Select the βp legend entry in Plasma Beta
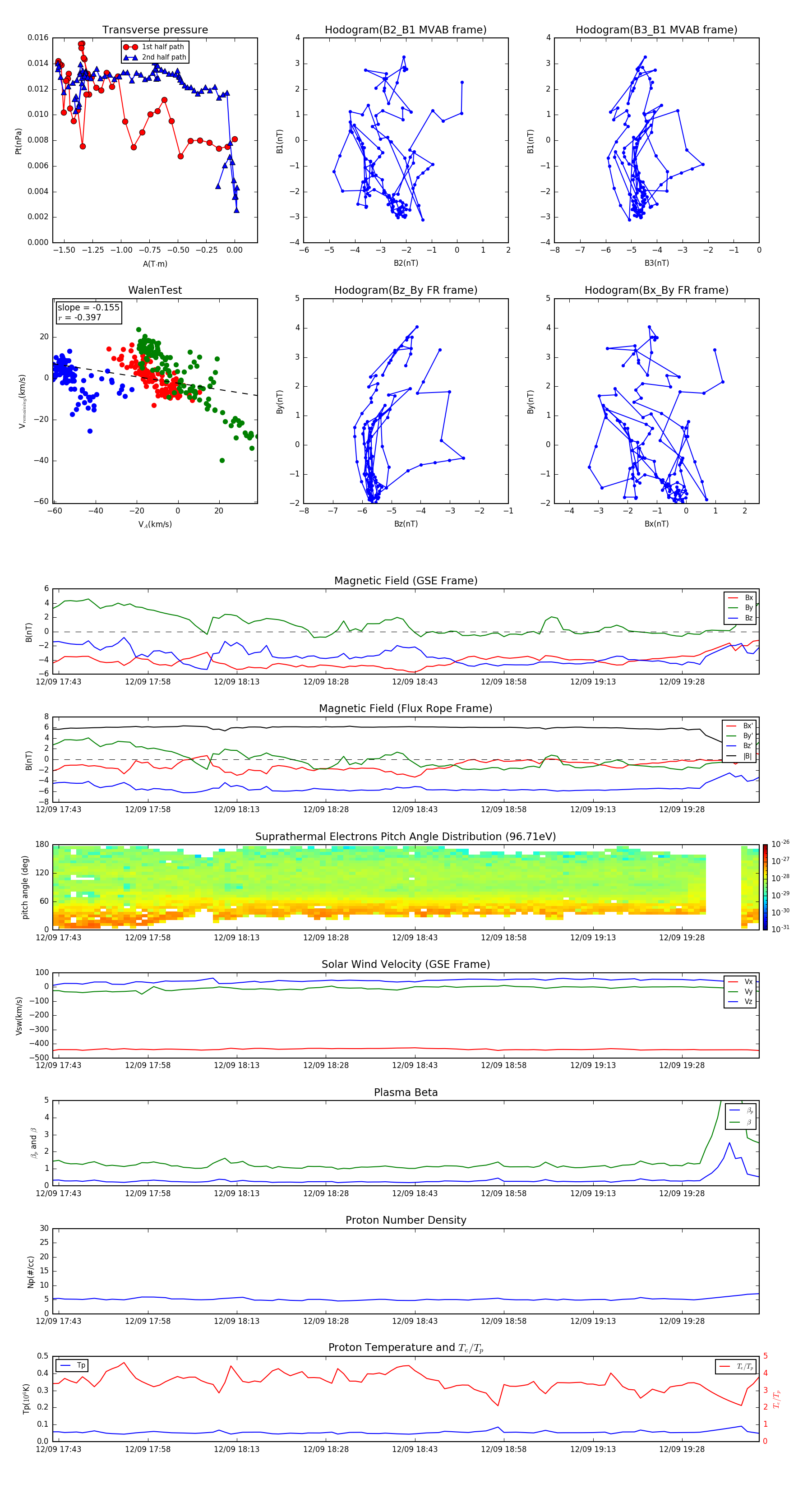Screen dimensions: 812x1489 coord(742,1110)
